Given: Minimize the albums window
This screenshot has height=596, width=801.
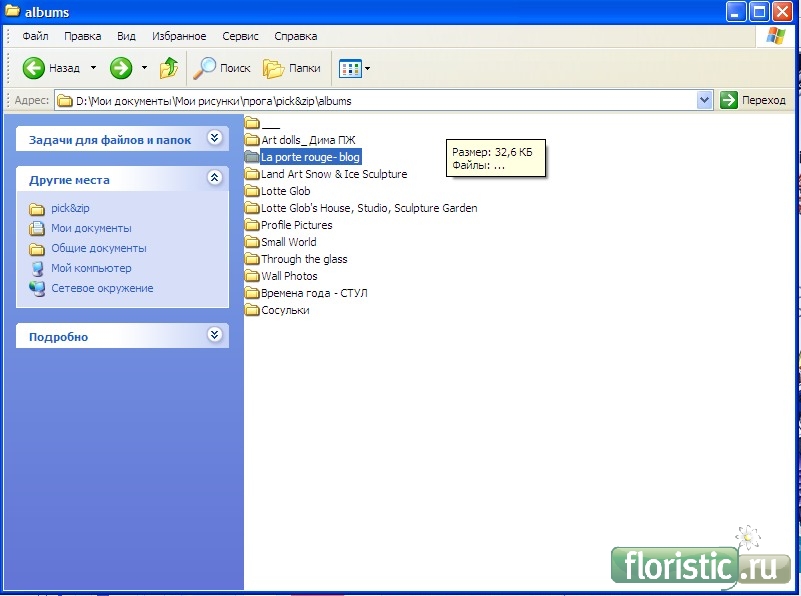Looking at the screenshot, I should click(736, 12).
